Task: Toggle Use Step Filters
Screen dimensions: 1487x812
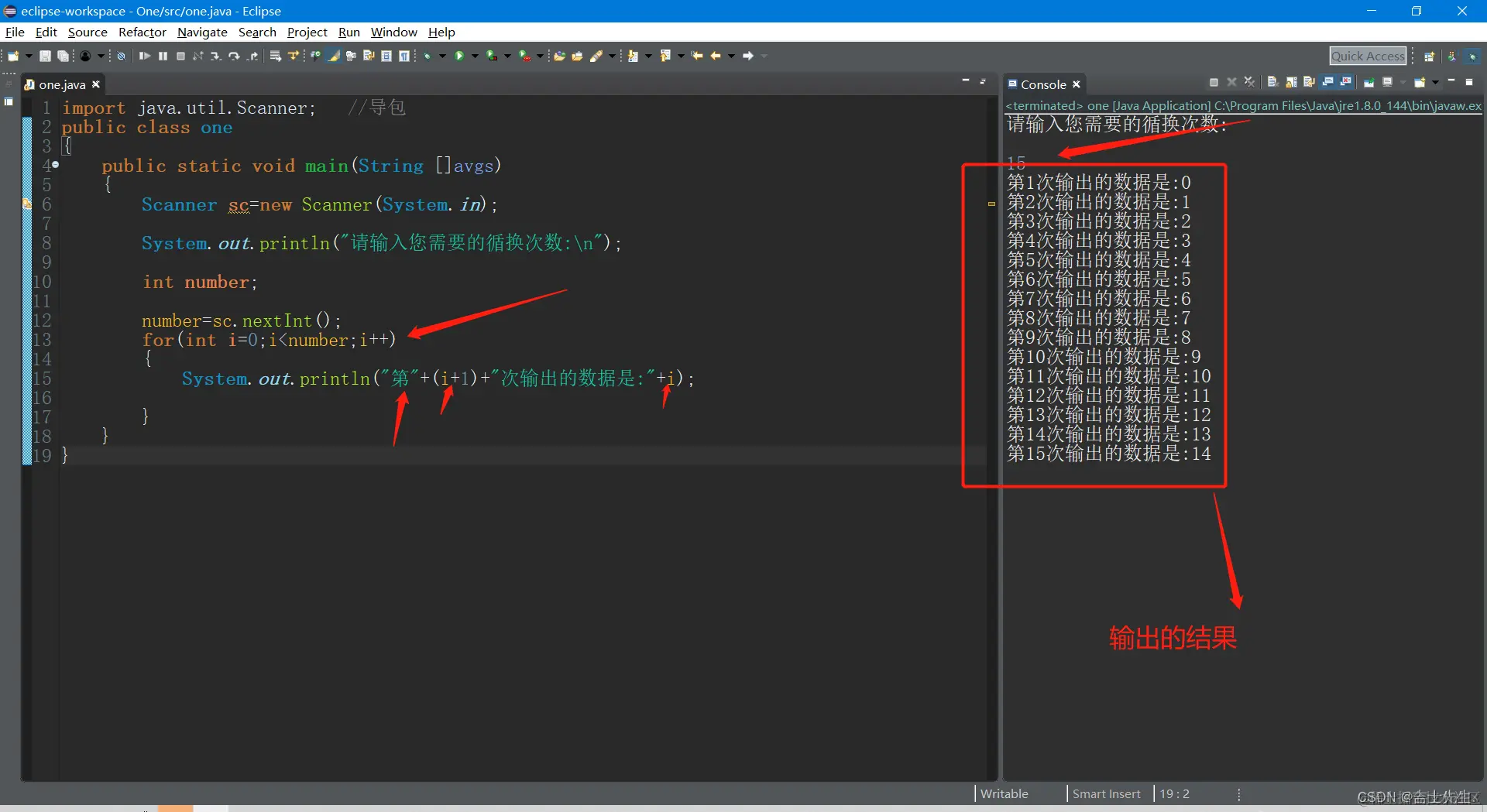Action: pyautogui.click(x=294, y=56)
